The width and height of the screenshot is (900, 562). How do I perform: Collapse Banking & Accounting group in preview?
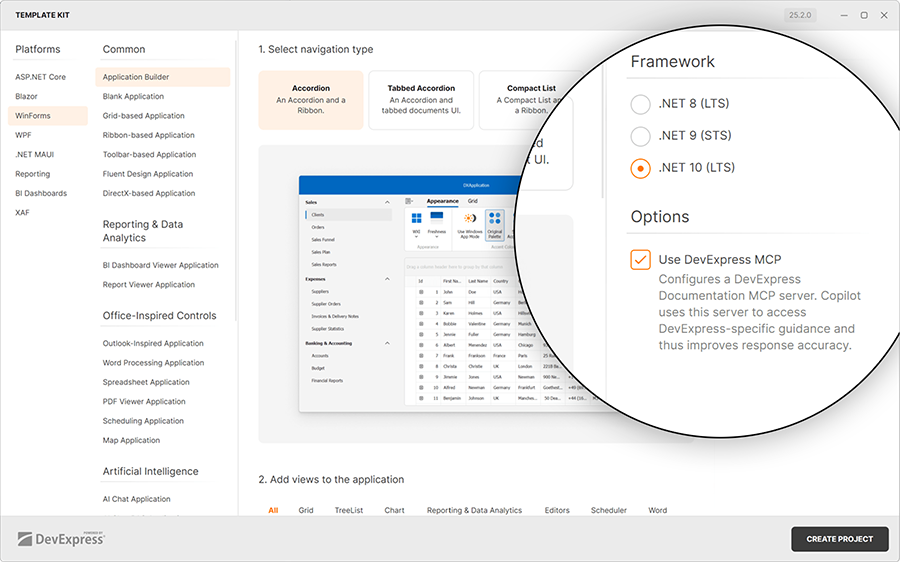(x=387, y=343)
